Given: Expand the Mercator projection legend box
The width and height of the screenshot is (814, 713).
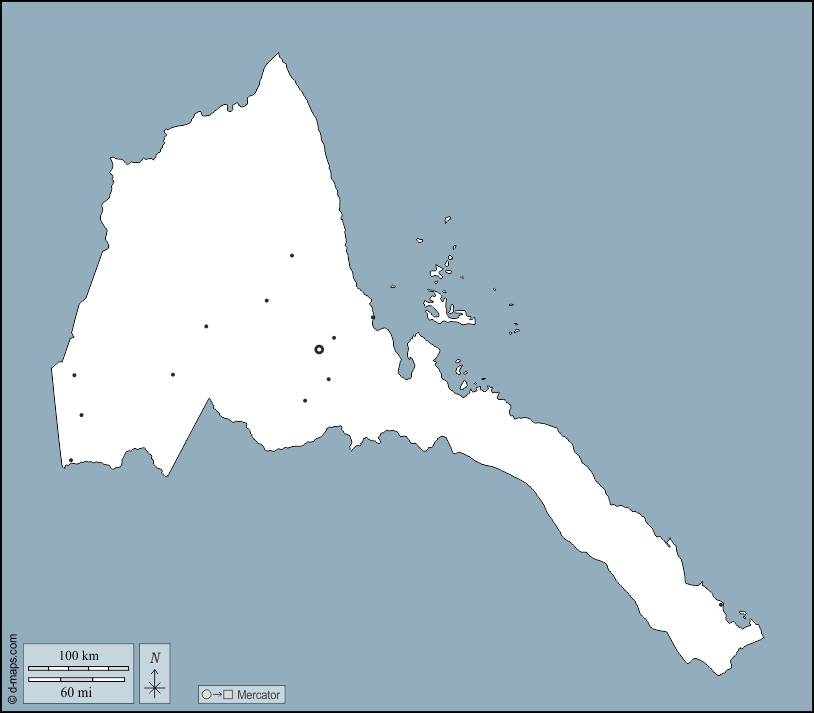Looking at the screenshot, I should click(240, 694).
